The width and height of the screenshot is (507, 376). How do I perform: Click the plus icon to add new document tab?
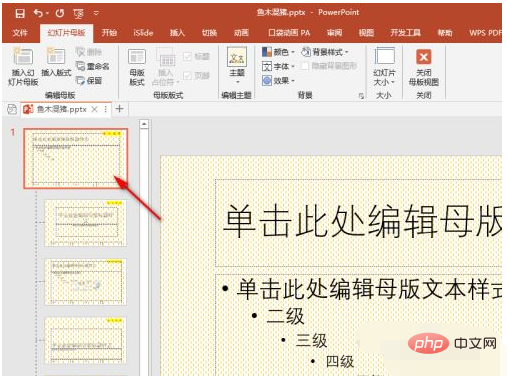click(120, 109)
